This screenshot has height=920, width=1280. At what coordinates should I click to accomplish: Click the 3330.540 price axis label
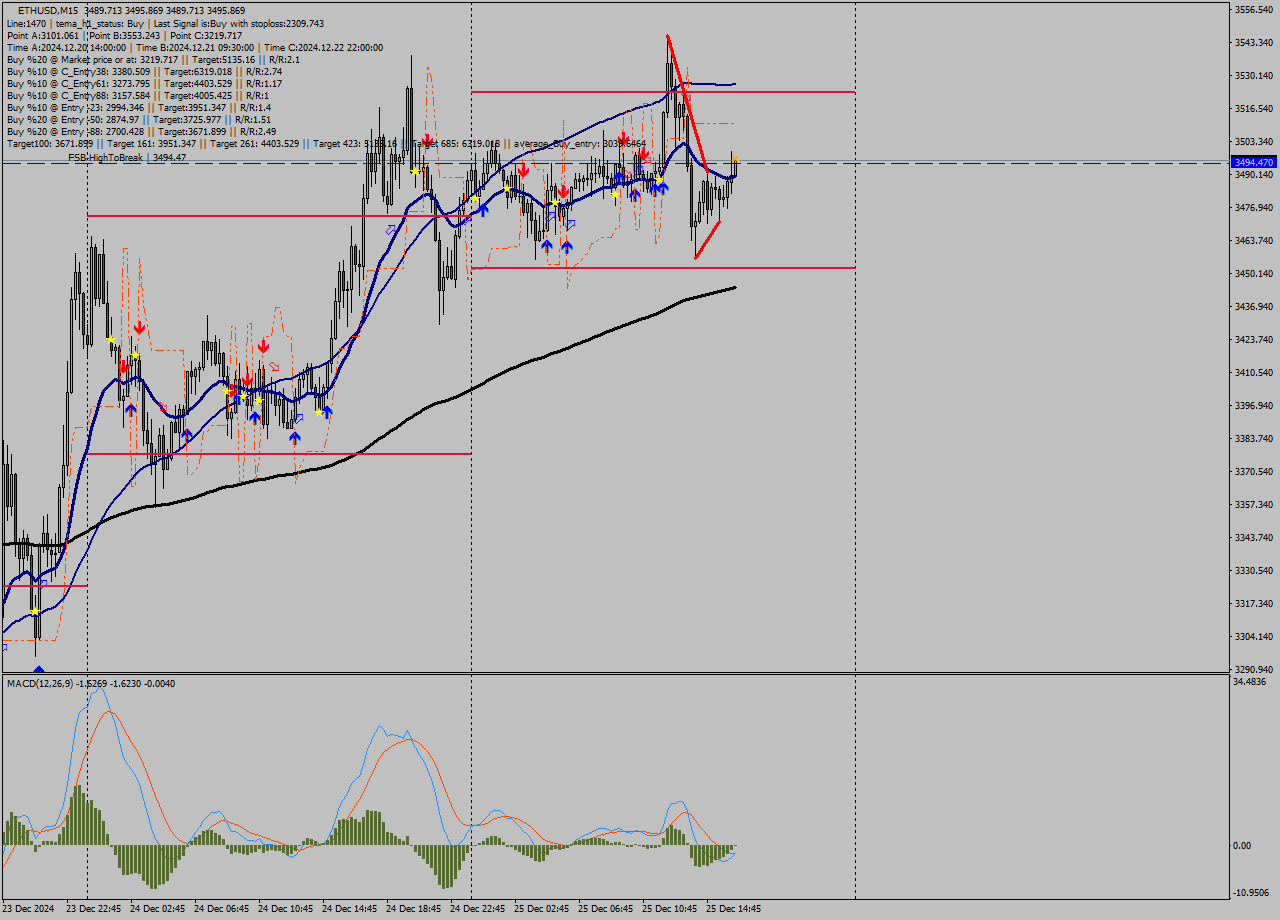point(1254,571)
